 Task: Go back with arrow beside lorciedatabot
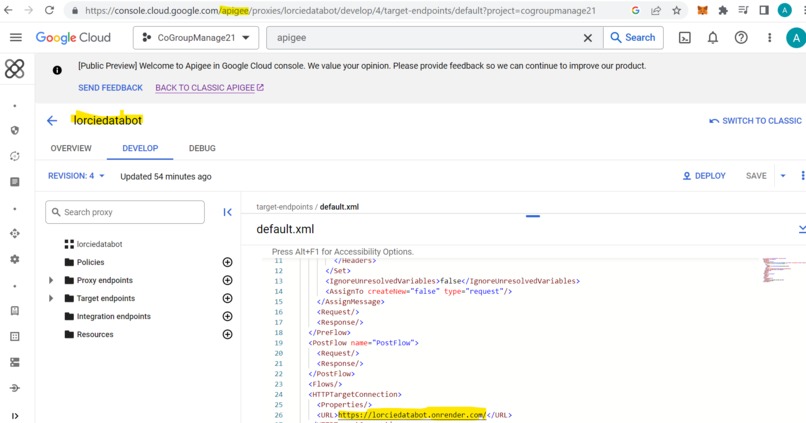tap(52, 121)
